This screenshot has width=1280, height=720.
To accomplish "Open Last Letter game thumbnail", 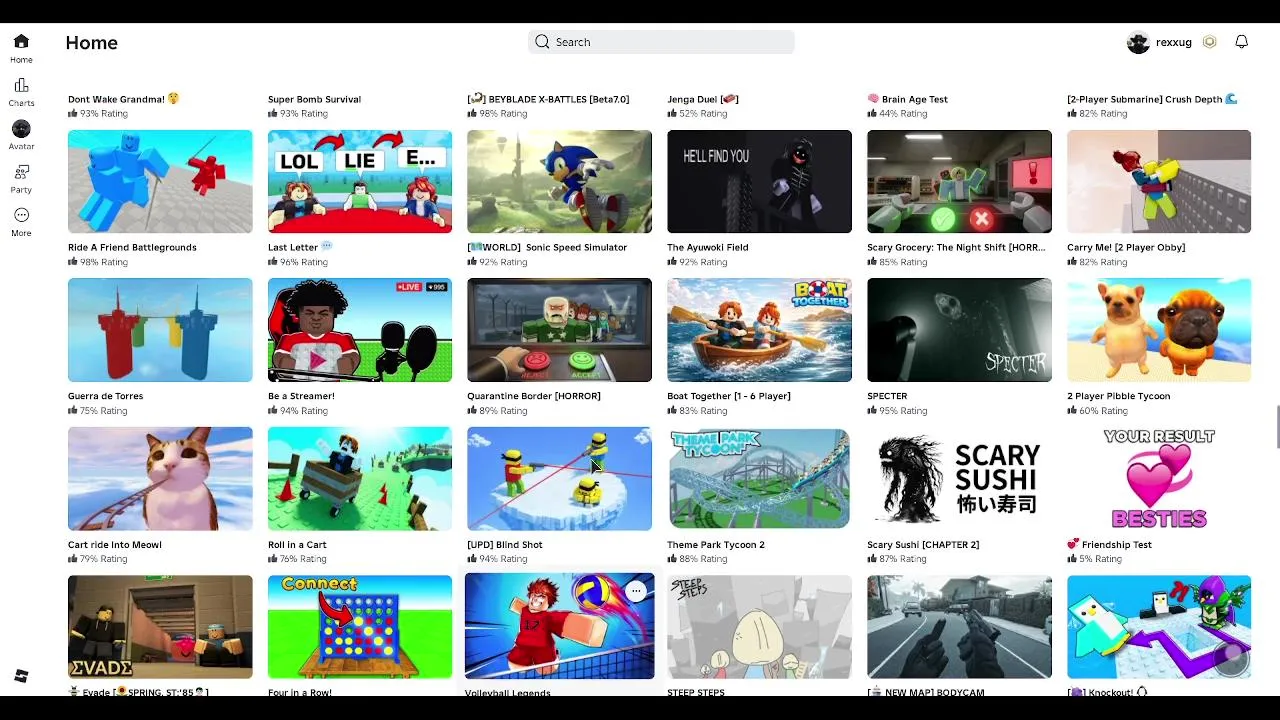I will click(x=360, y=181).
